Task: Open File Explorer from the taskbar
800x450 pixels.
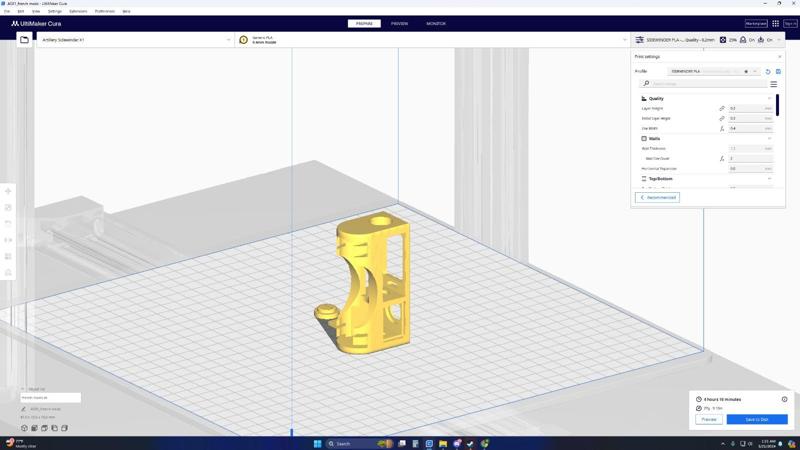Action: [443, 443]
